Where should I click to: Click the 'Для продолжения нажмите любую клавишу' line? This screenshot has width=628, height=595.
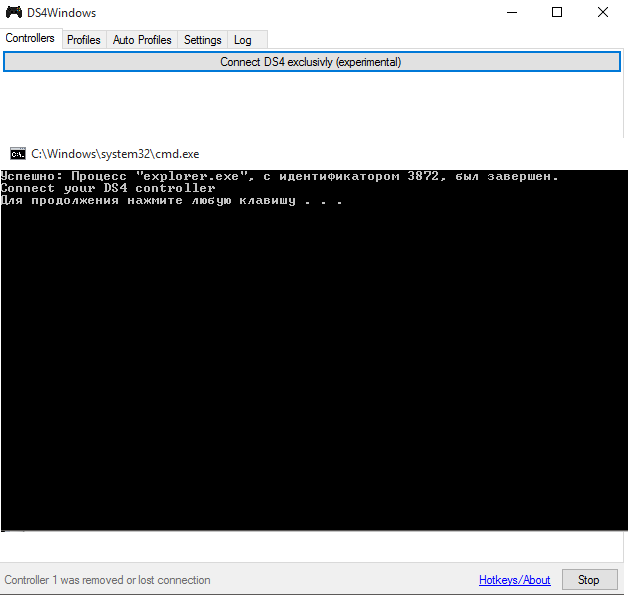(x=171, y=200)
